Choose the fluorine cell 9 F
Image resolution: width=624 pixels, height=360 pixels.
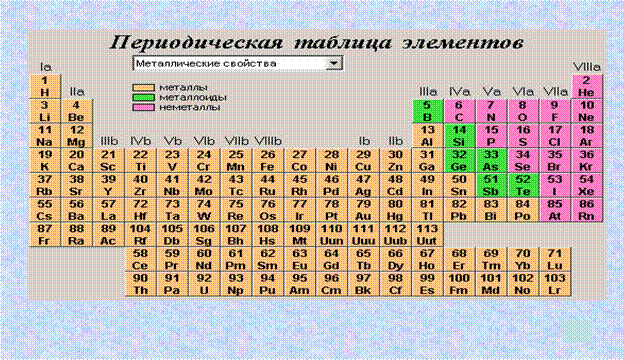(555, 111)
